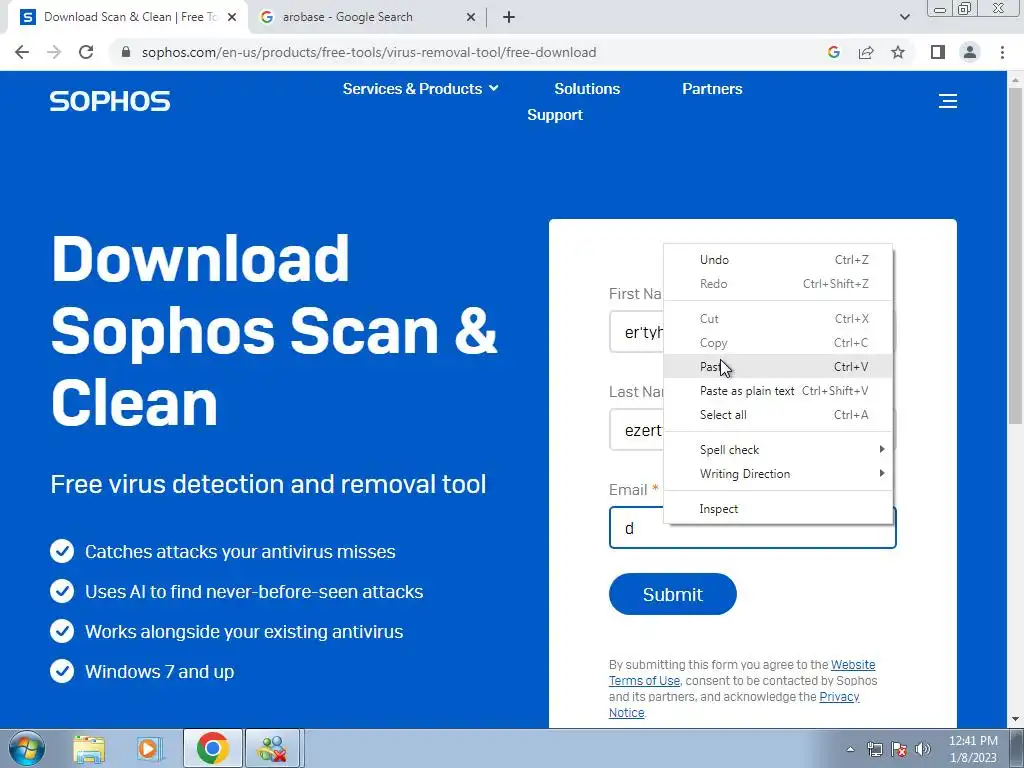The image size is (1024, 768).
Task: Select Paste as plain text
Action: click(x=778, y=391)
